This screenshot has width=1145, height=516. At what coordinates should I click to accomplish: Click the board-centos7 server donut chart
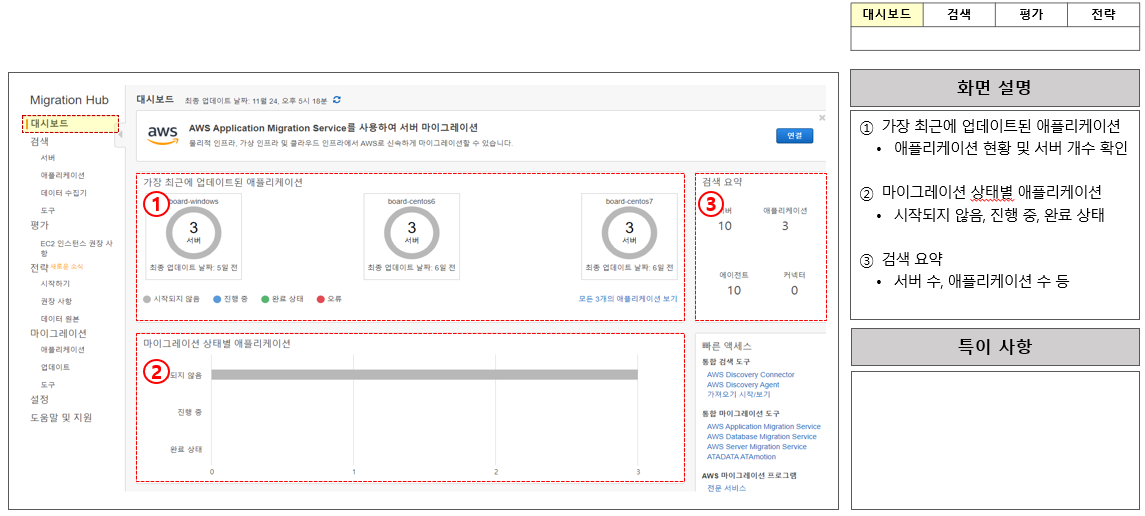pos(629,233)
